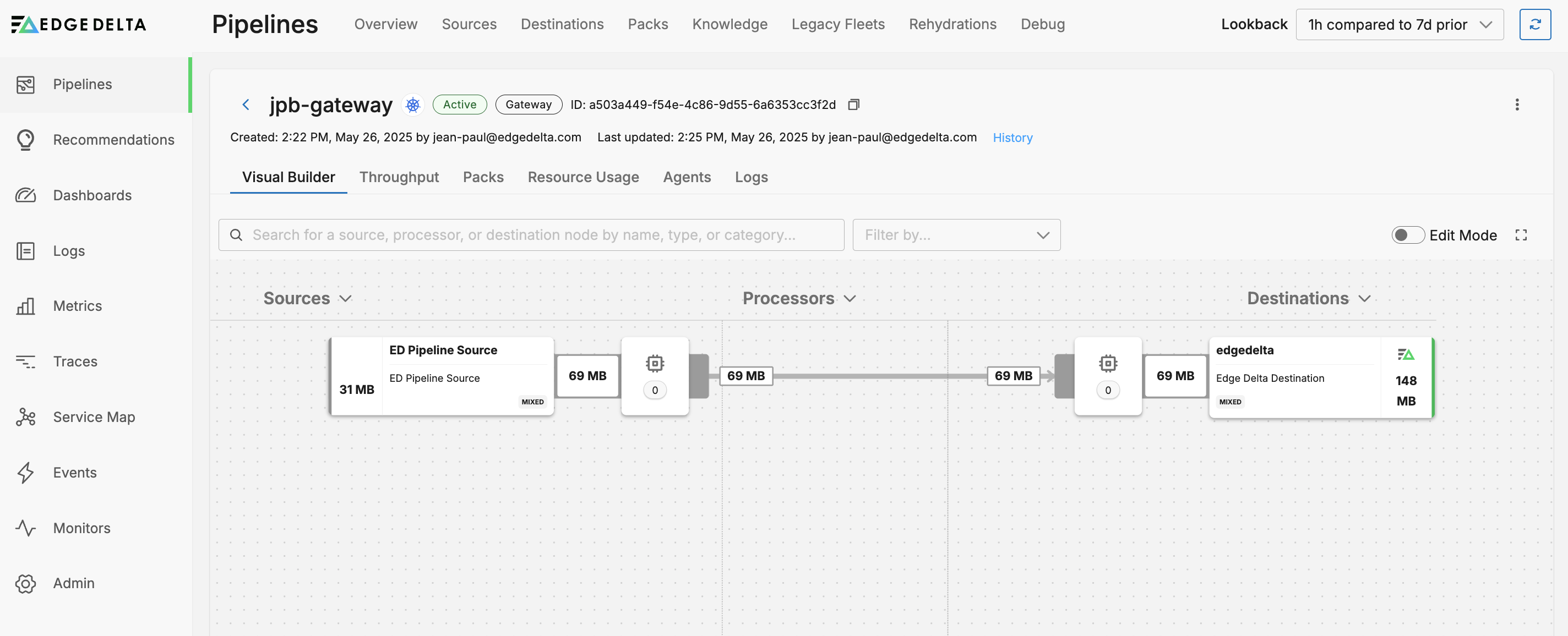Open Pipelines sidebar icon
The height and width of the screenshot is (636, 1568).
pos(25,85)
